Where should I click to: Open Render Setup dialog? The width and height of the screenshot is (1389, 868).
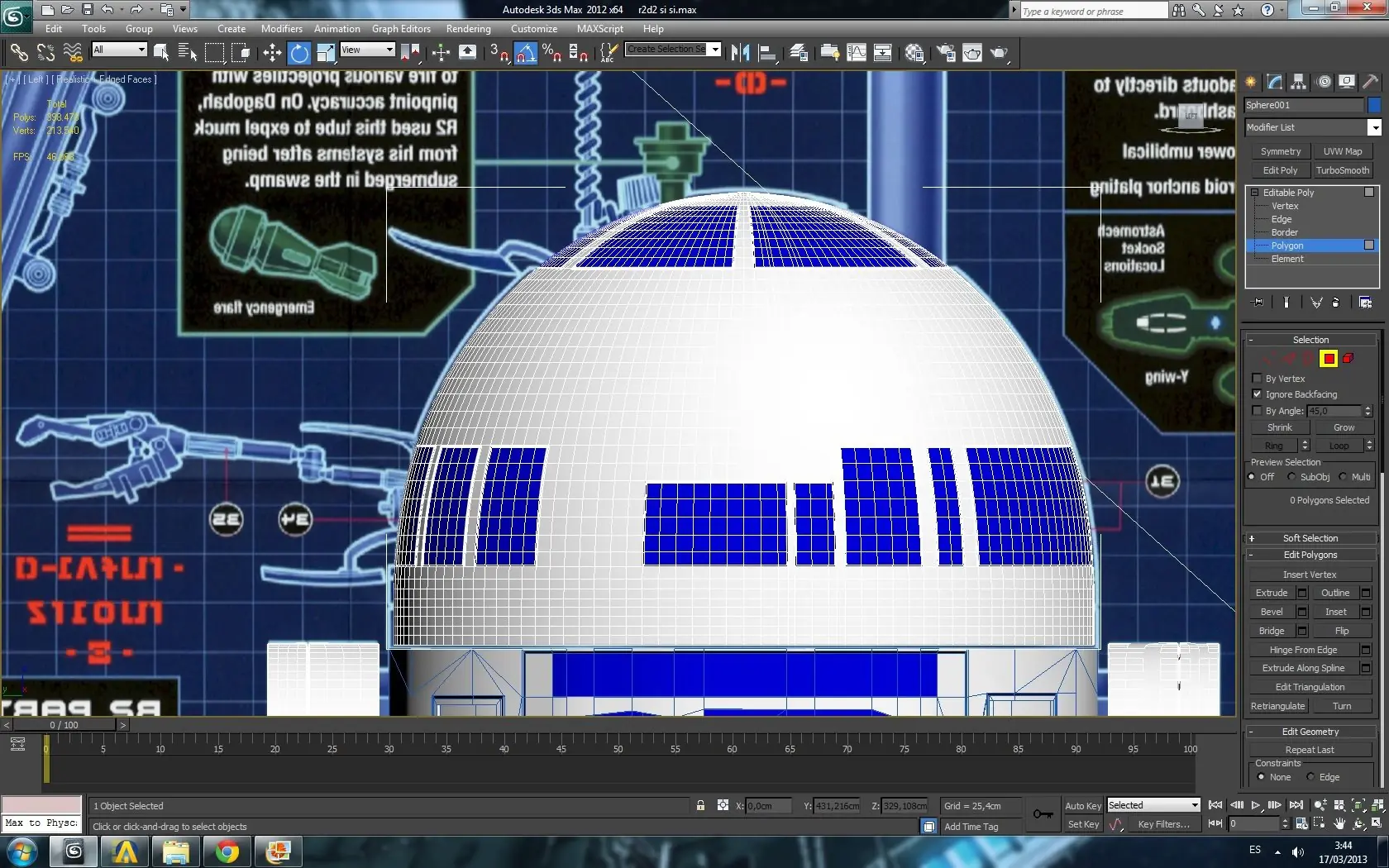pos(946,53)
